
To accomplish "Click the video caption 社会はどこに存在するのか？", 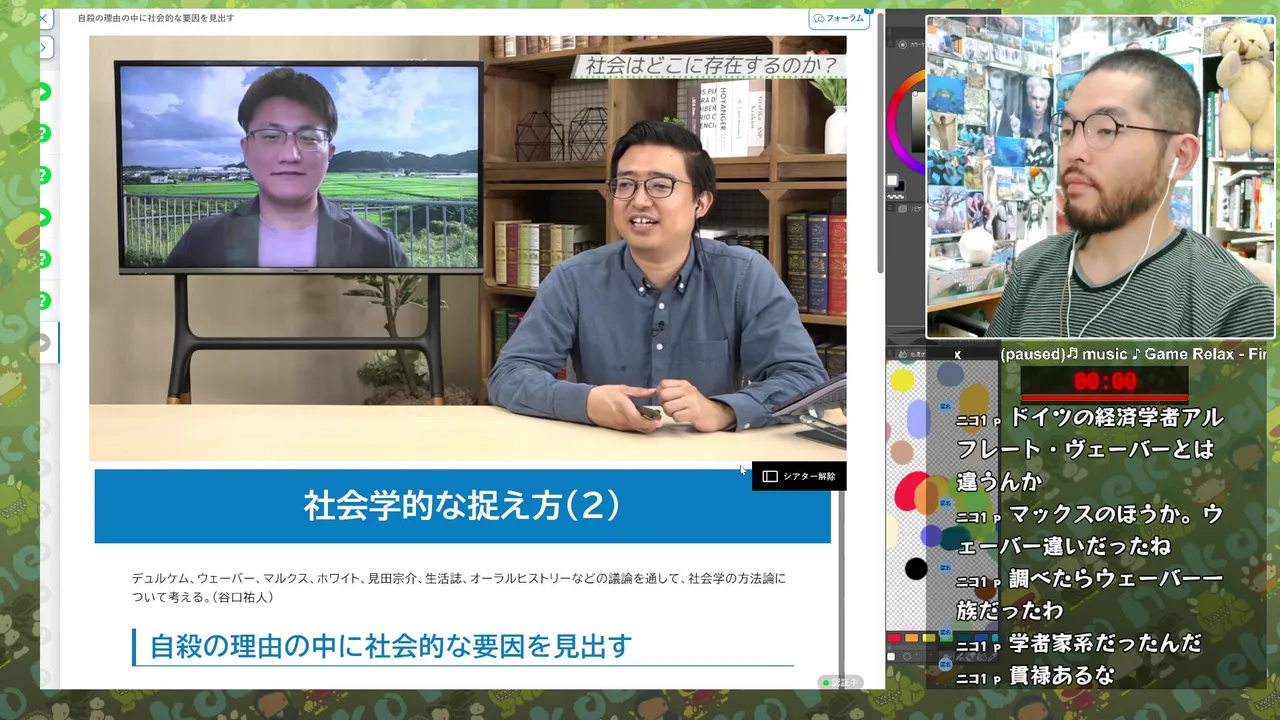I will (x=711, y=65).
